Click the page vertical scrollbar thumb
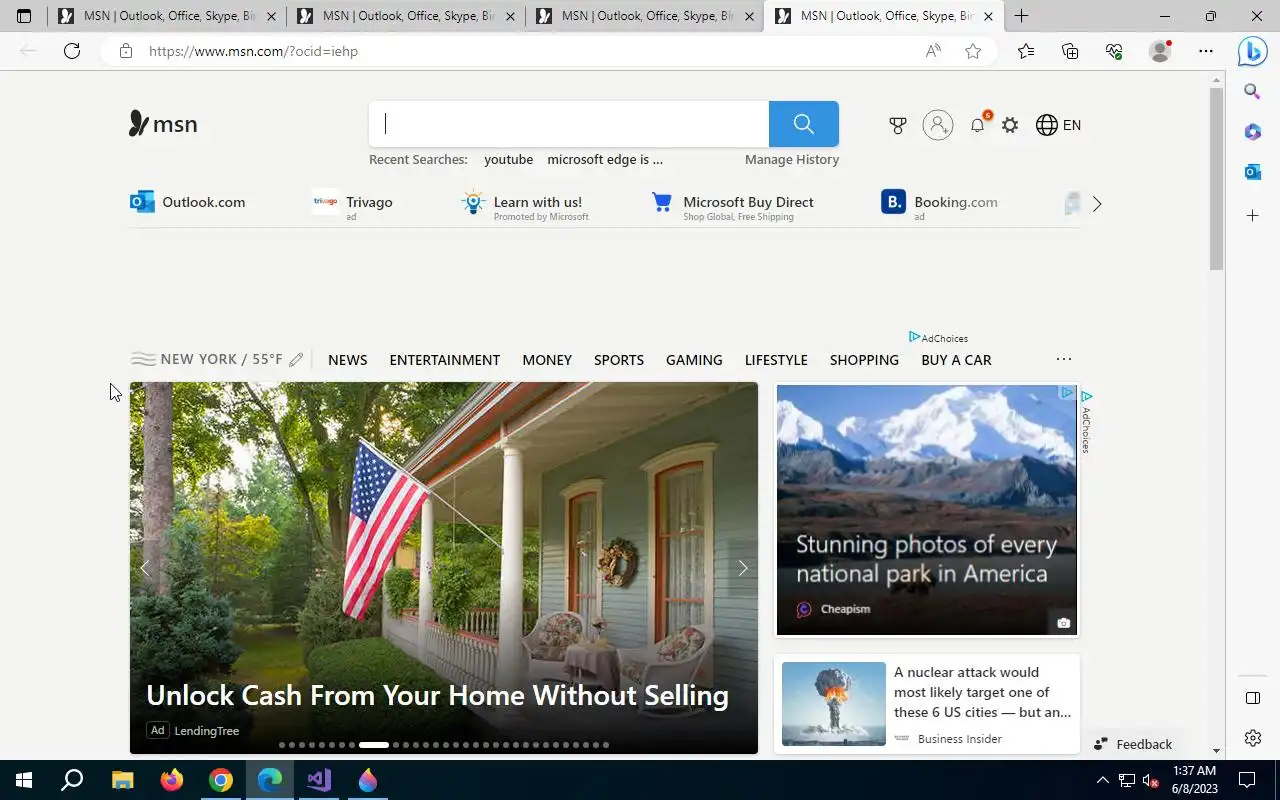Image resolution: width=1280 pixels, height=800 pixels. (x=1216, y=178)
